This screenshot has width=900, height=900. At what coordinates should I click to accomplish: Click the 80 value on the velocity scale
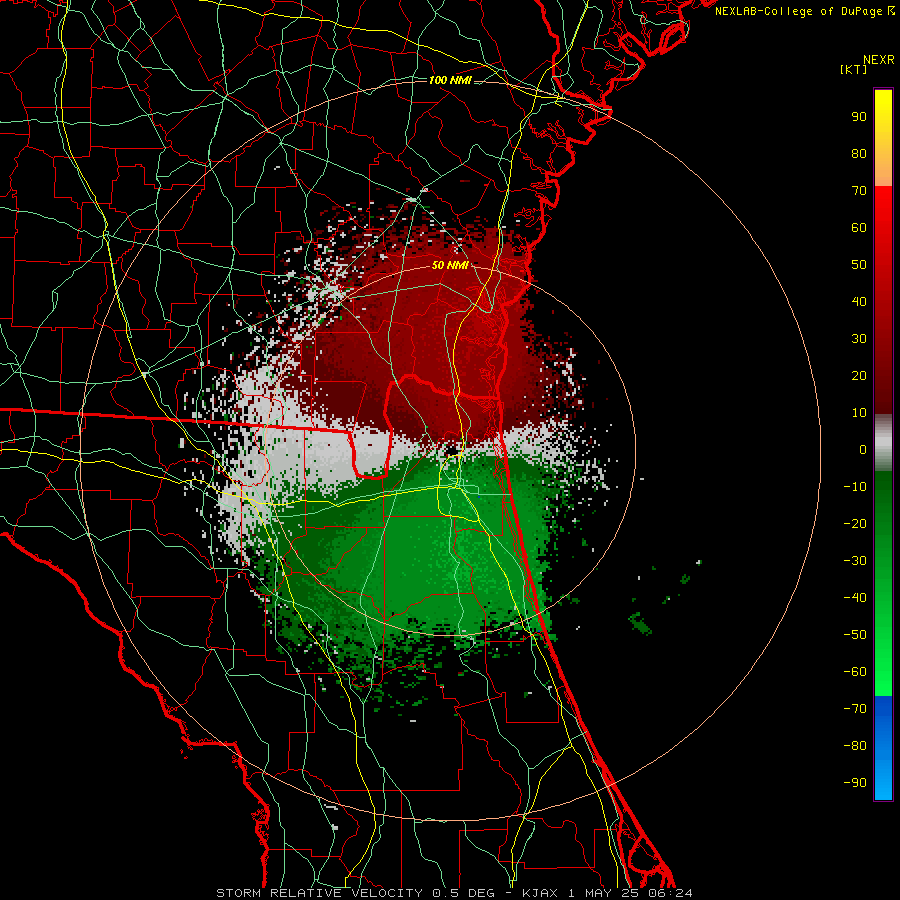[x=859, y=153]
